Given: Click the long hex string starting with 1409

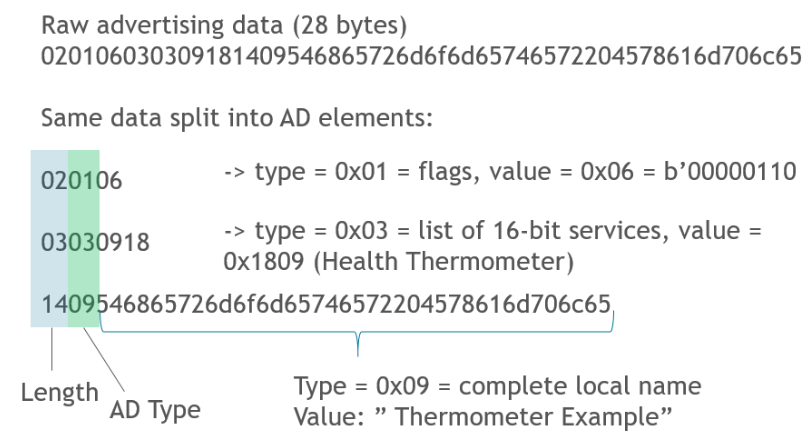Looking at the screenshot, I should coord(320,304).
